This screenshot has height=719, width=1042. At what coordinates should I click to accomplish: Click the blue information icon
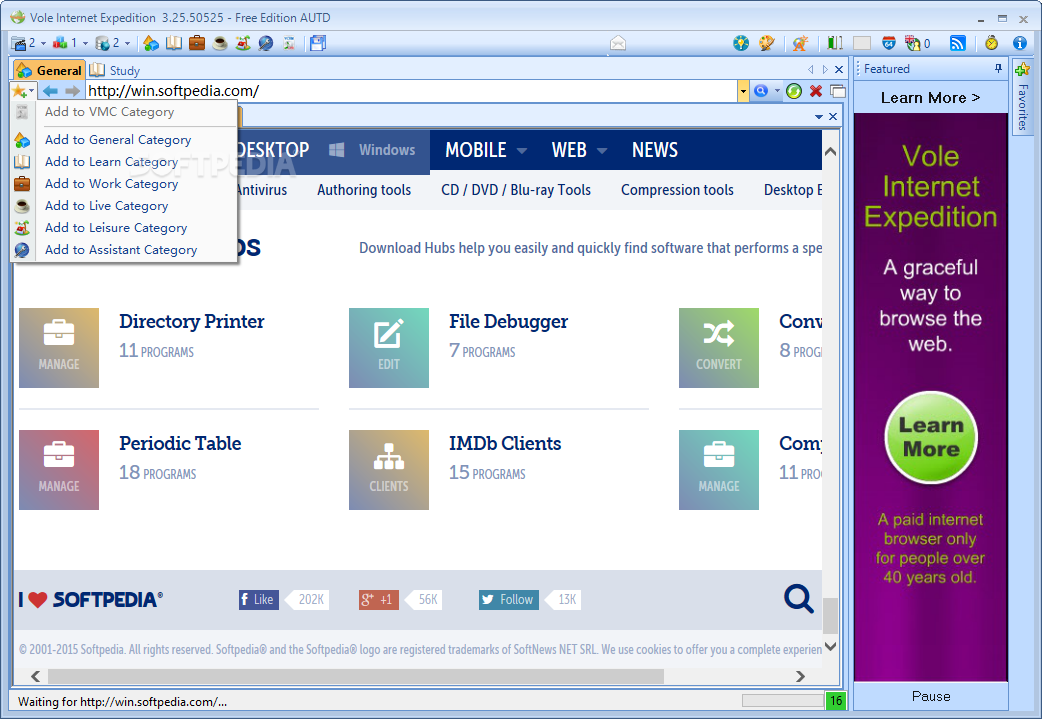[1020, 43]
